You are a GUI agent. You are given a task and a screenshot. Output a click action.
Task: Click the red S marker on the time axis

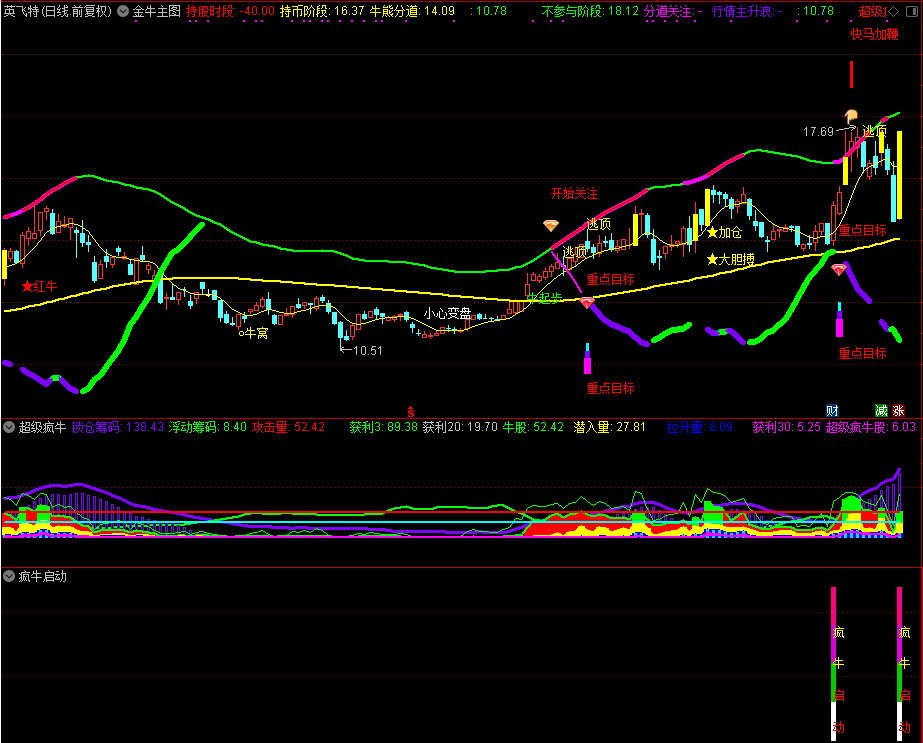(411, 412)
